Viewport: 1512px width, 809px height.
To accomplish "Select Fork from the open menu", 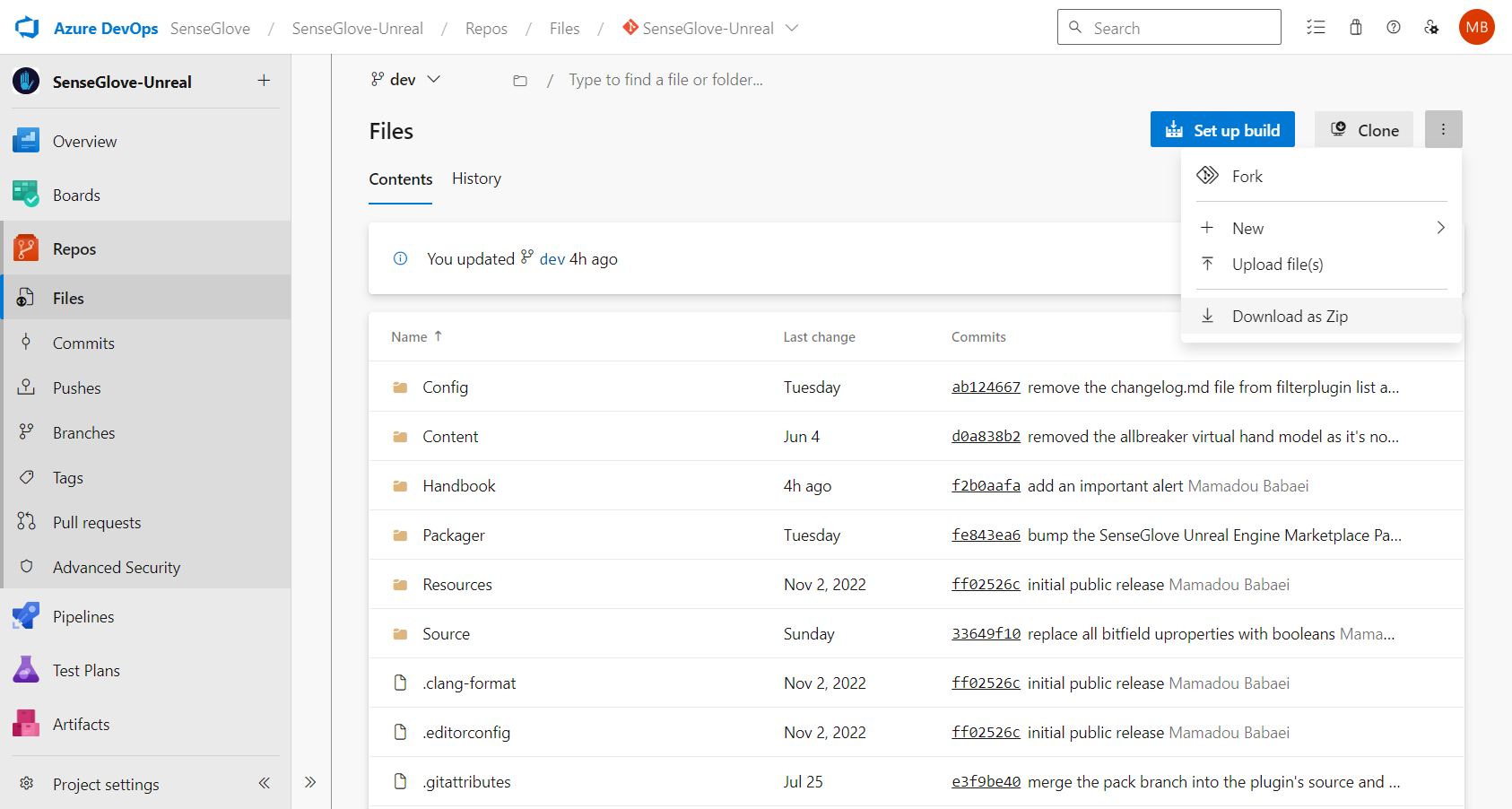I will (1247, 176).
